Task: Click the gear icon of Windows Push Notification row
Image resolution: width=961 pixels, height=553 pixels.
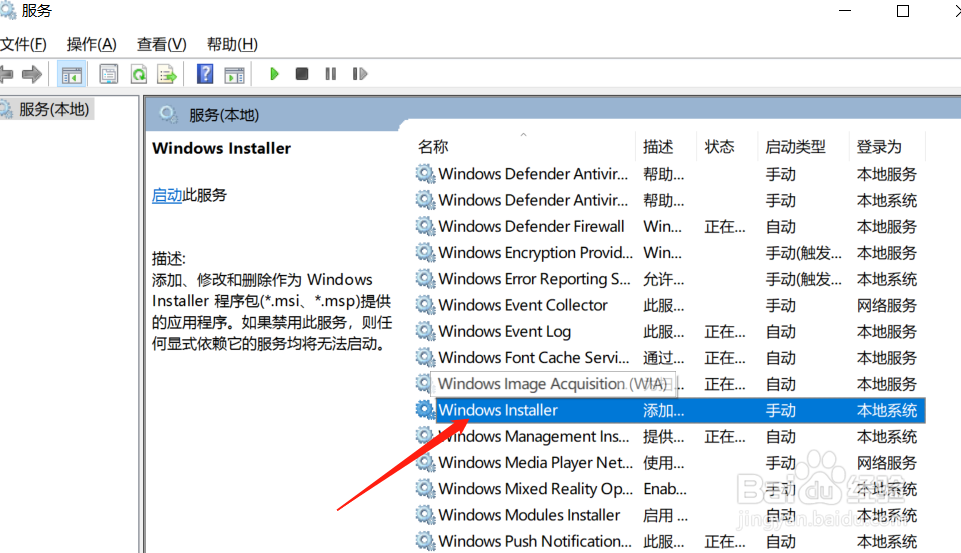Action: click(425, 541)
